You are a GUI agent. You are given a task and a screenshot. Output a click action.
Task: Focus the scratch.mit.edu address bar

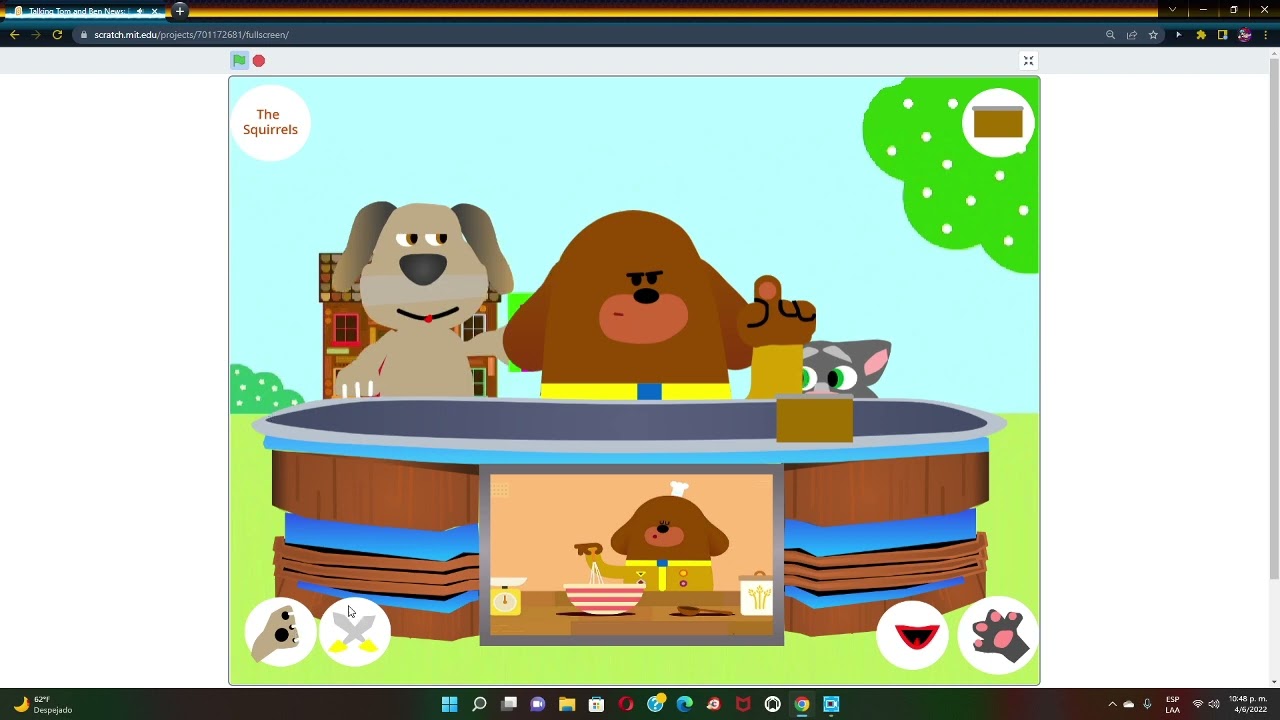tap(590, 35)
